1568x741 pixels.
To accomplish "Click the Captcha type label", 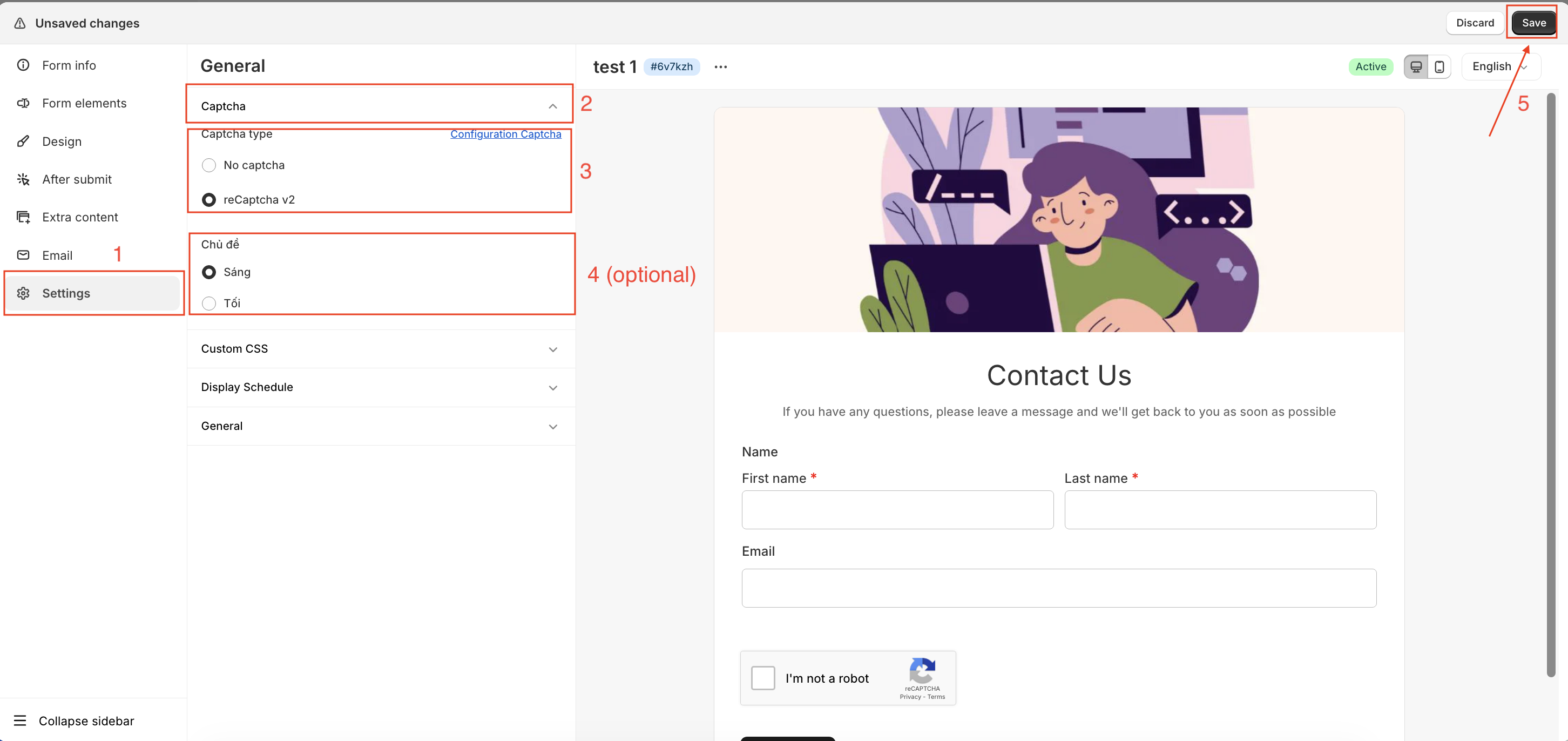I will (237, 134).
